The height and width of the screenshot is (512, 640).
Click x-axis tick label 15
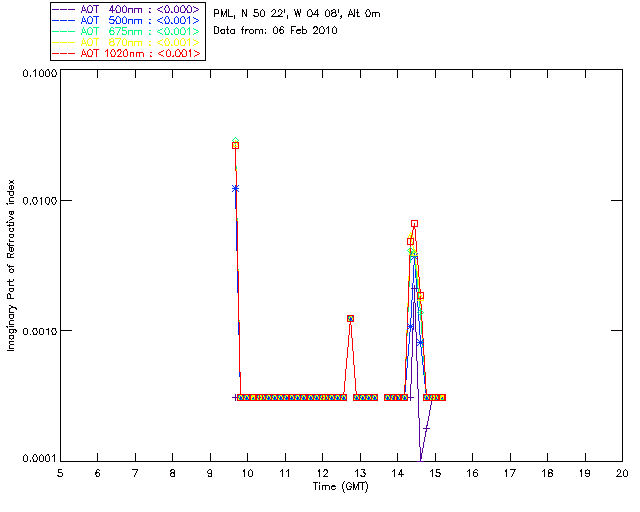pyautogui.click(x=435, y=473)
